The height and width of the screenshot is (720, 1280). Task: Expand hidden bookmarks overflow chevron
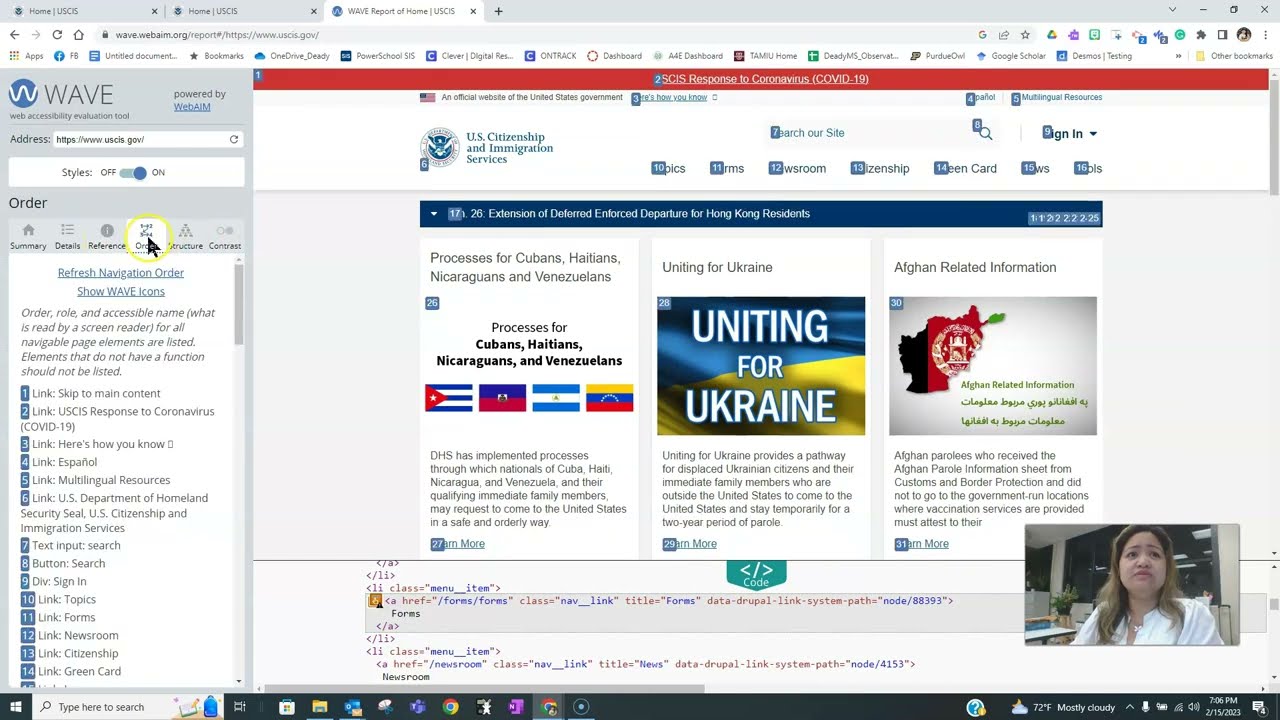1178,56
